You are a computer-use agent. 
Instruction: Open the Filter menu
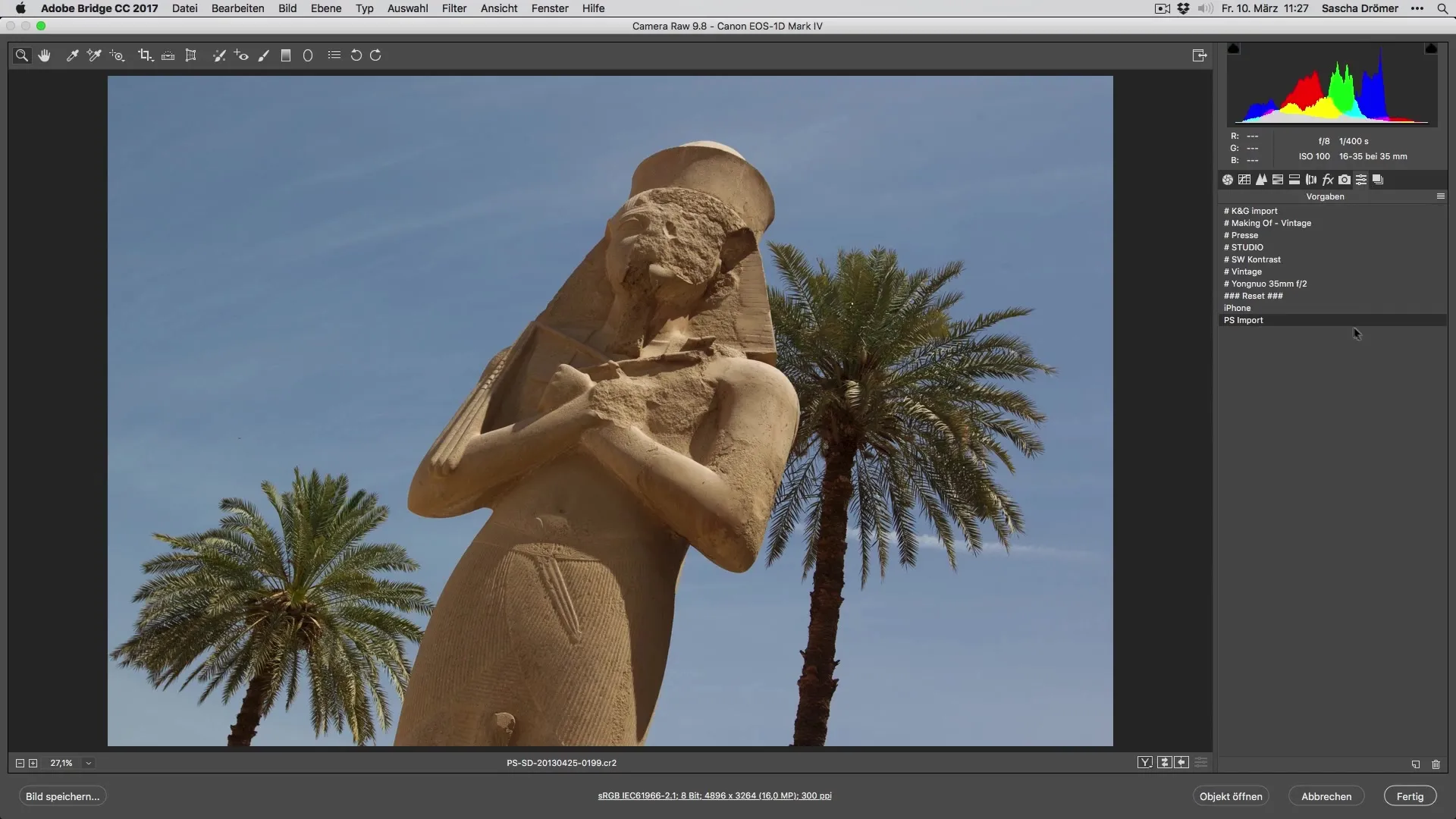click(x=454, y=8)
